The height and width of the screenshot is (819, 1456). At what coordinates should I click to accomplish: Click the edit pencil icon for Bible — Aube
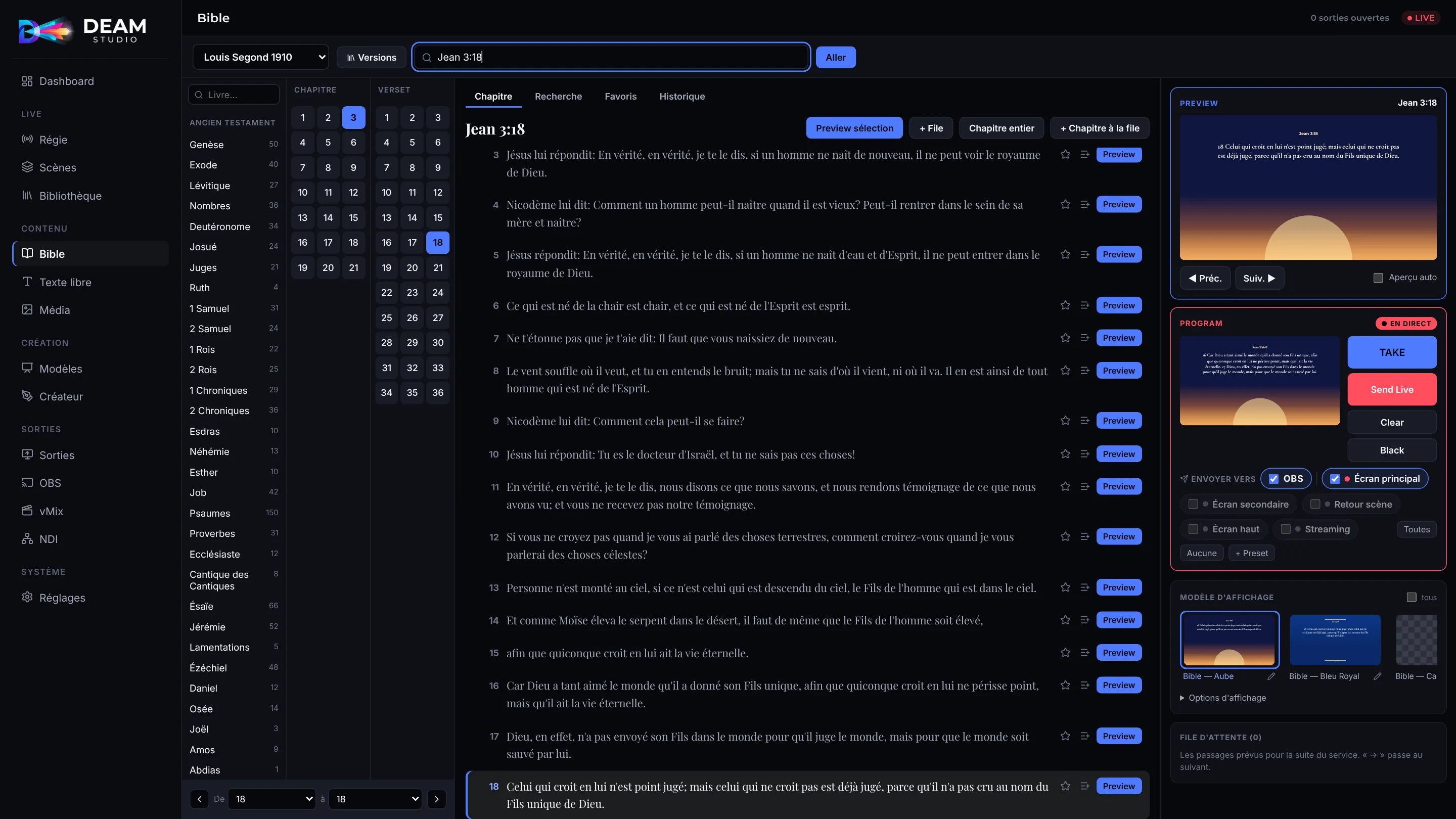coord(1271,676)
